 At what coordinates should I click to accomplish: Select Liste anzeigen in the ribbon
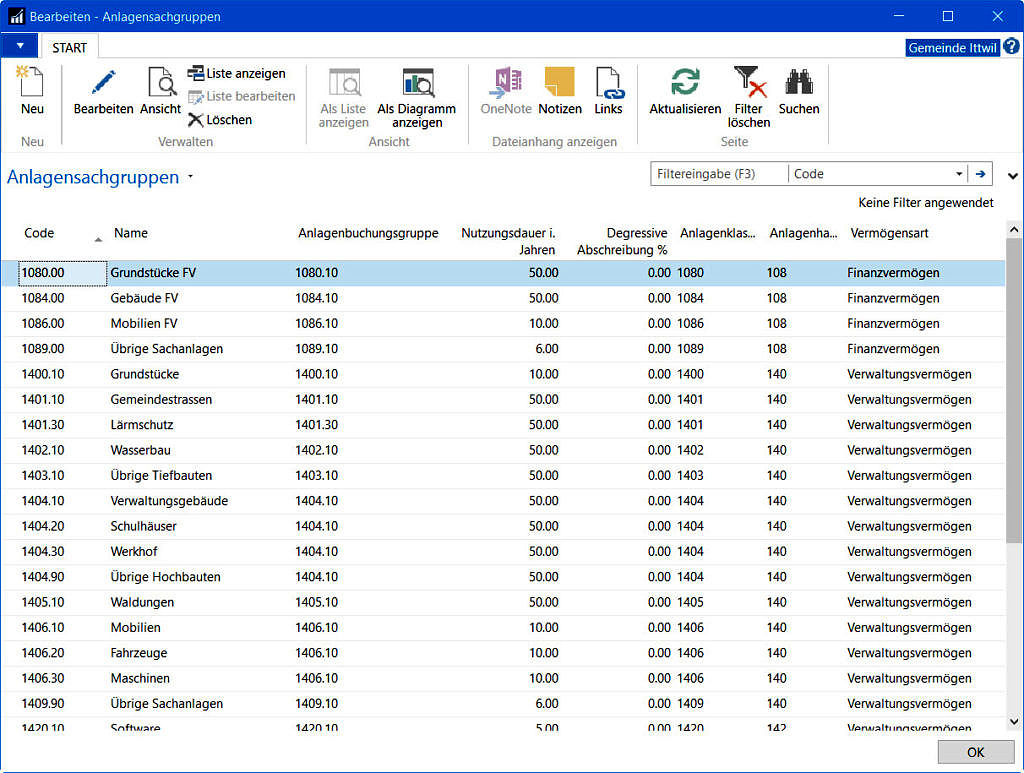236,73
